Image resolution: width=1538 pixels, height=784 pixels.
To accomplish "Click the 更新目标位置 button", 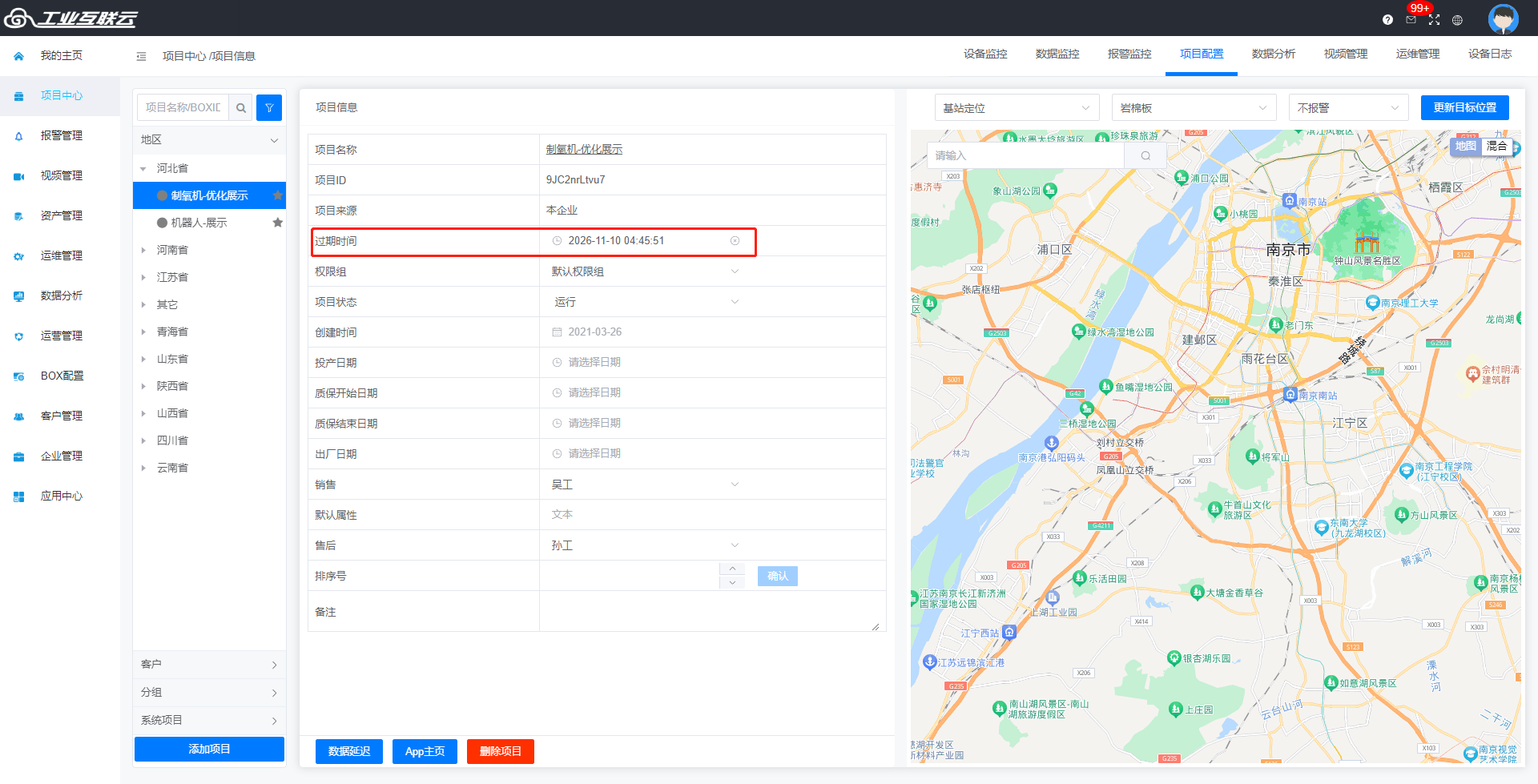I will point(1464,107).
